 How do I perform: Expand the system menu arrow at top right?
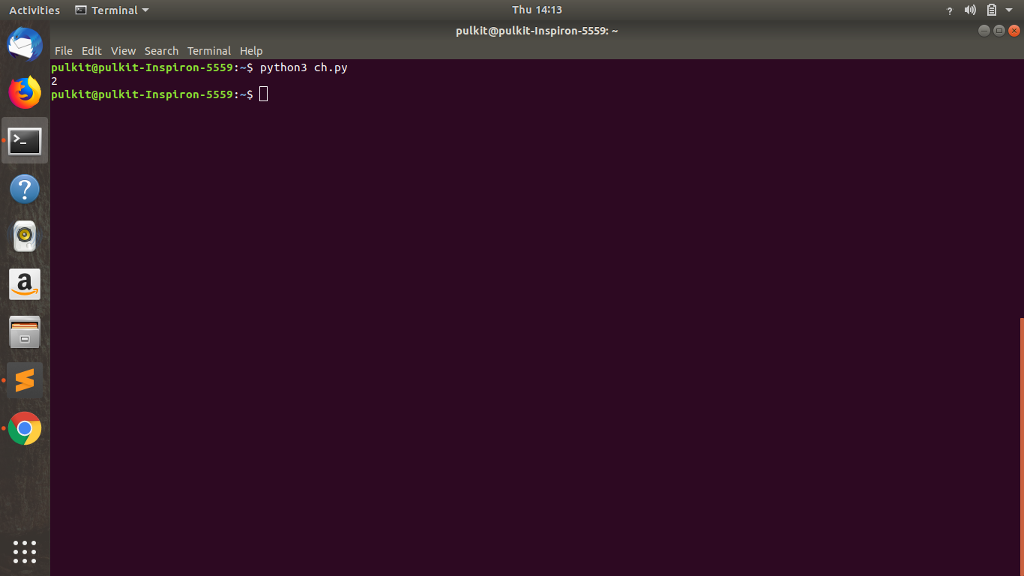click(1009, 10)
